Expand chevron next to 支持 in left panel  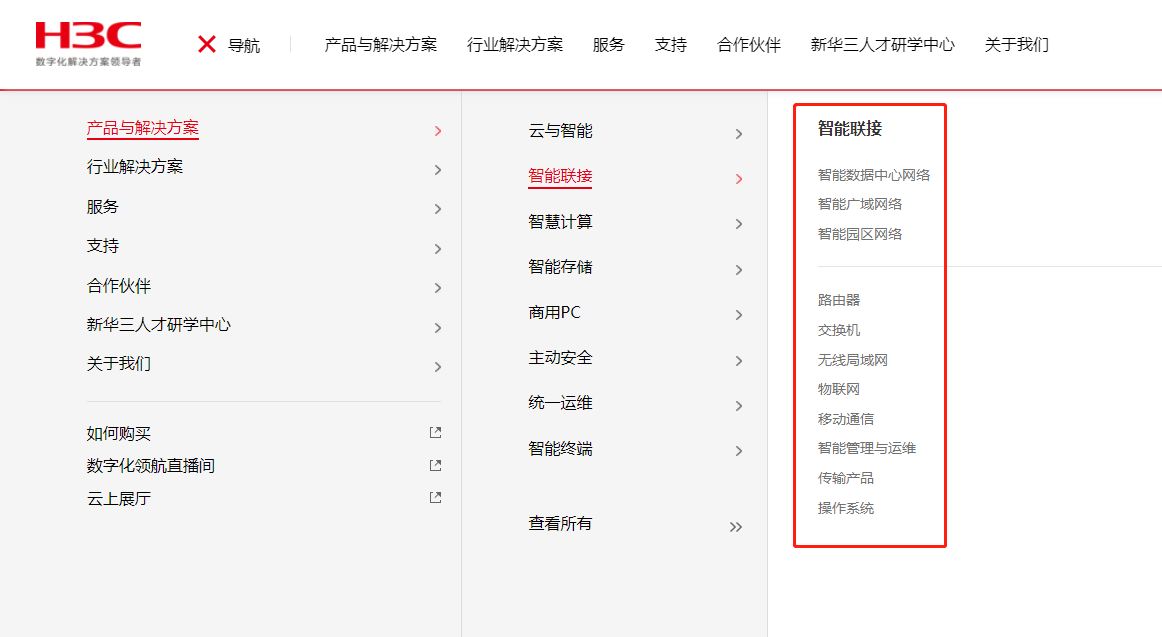(x=438, y=249)
